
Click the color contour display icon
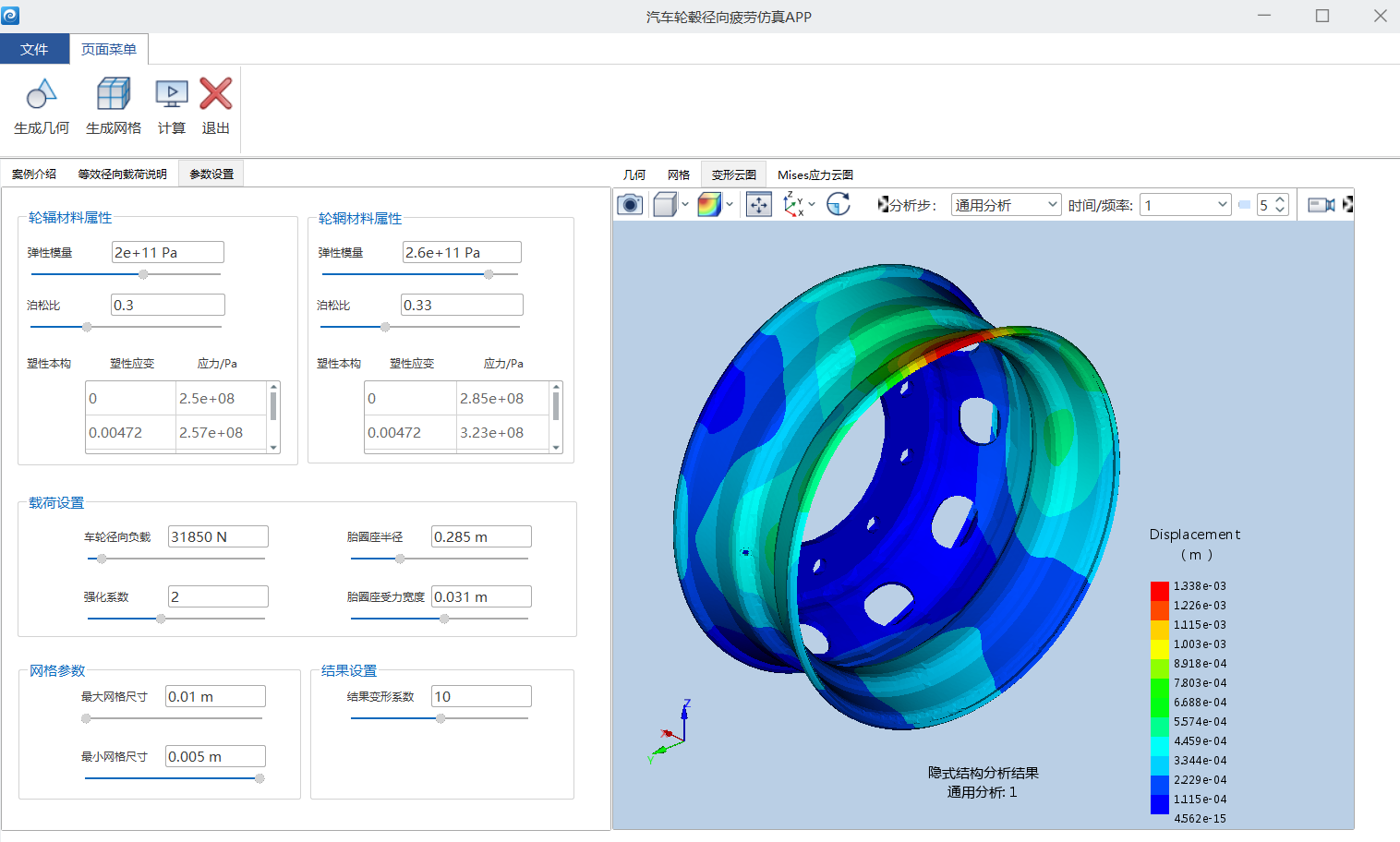point(709,204)
